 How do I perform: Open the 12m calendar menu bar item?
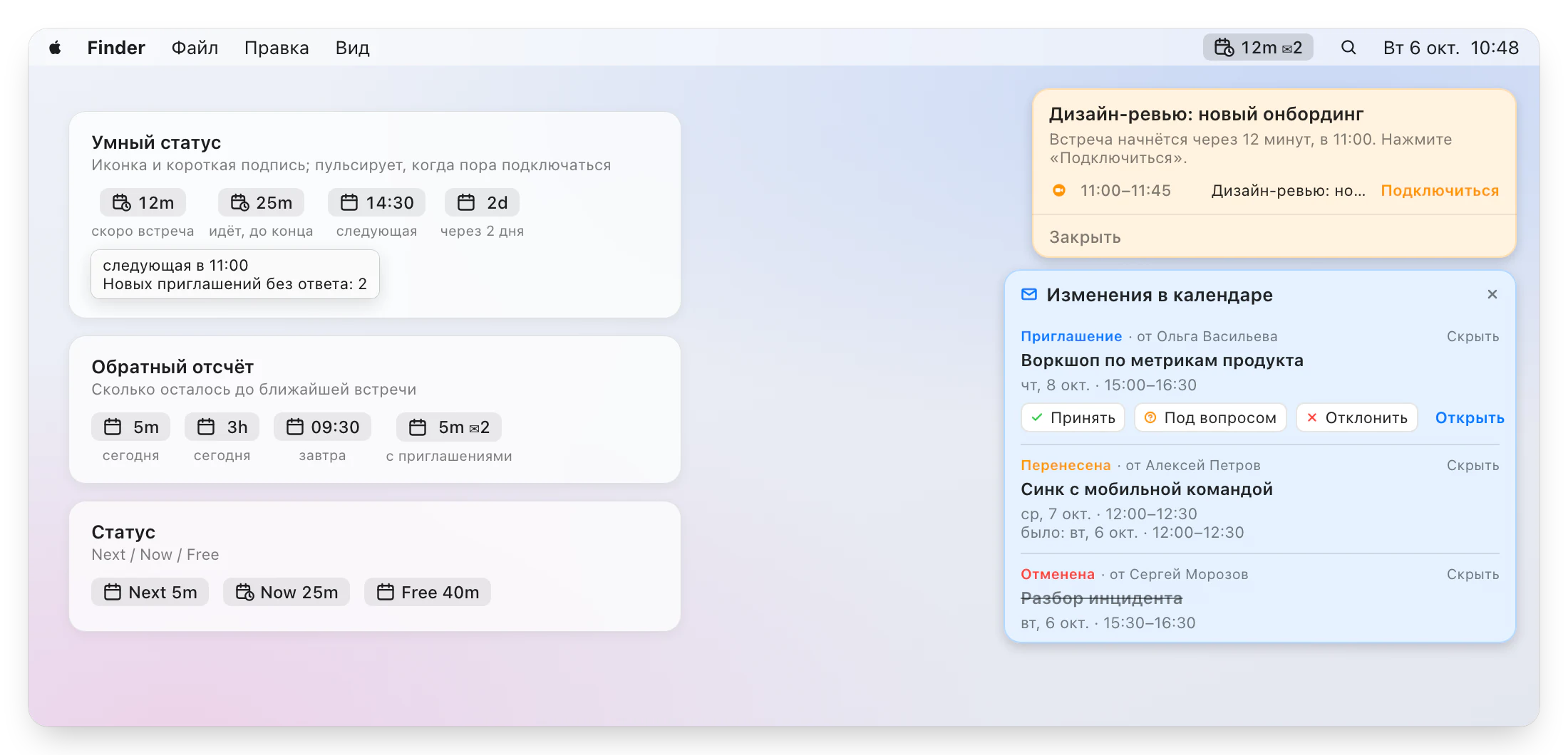[x=1258, y=48]
